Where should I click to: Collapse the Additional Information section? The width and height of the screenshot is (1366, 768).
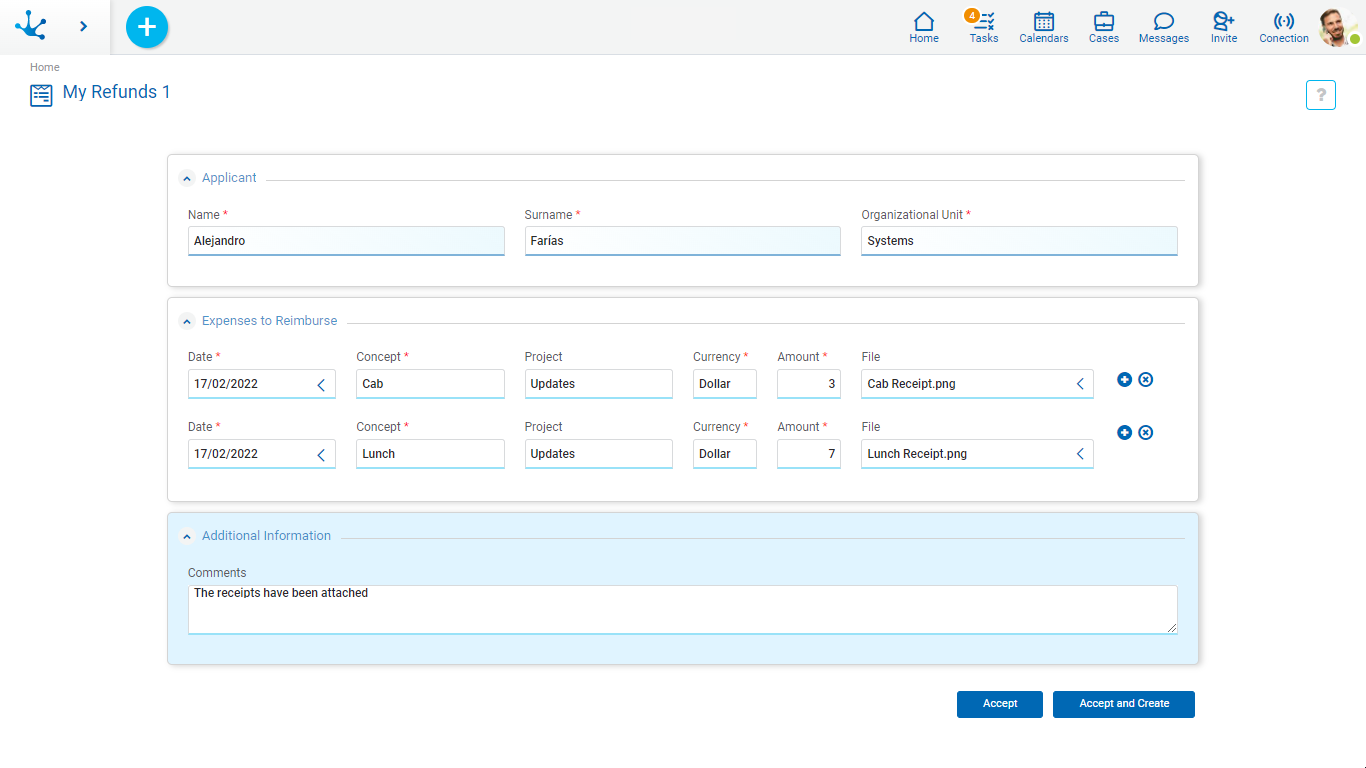tap(187, 537)
